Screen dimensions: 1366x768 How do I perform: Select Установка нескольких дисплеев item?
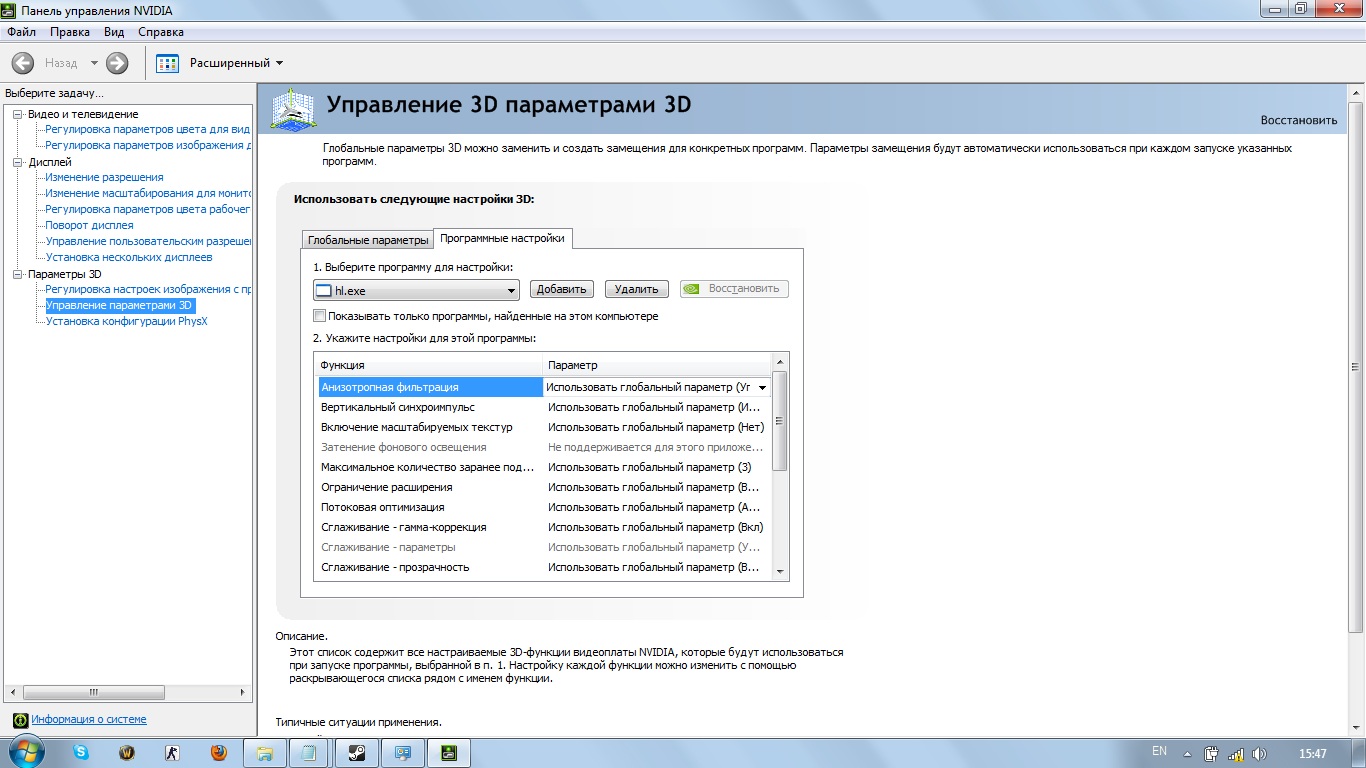click(x=129, y=258)
